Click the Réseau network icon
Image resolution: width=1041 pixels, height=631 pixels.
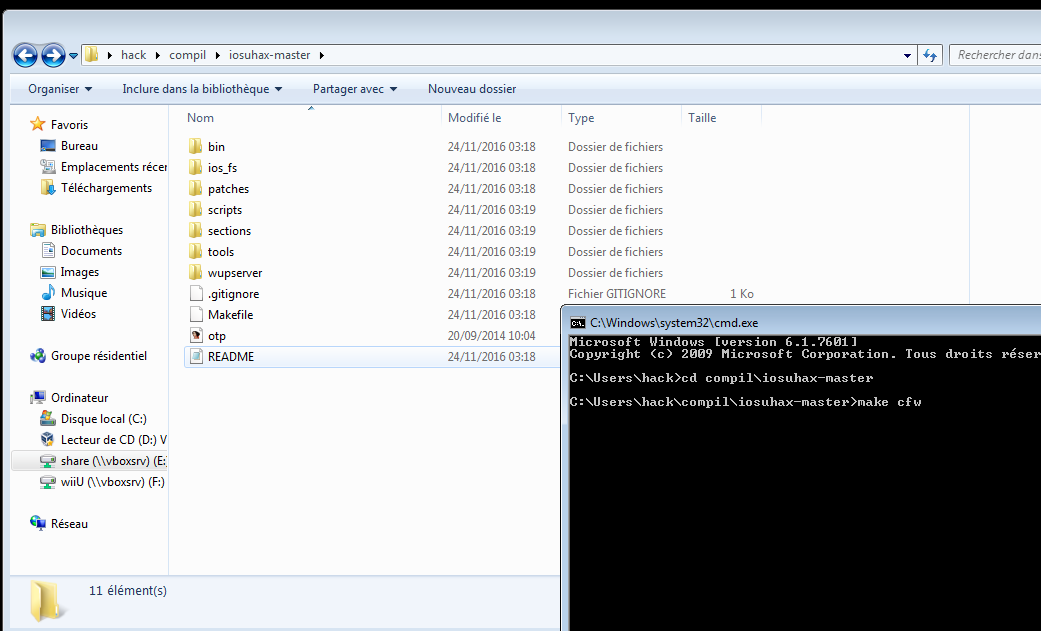point(38,523)
